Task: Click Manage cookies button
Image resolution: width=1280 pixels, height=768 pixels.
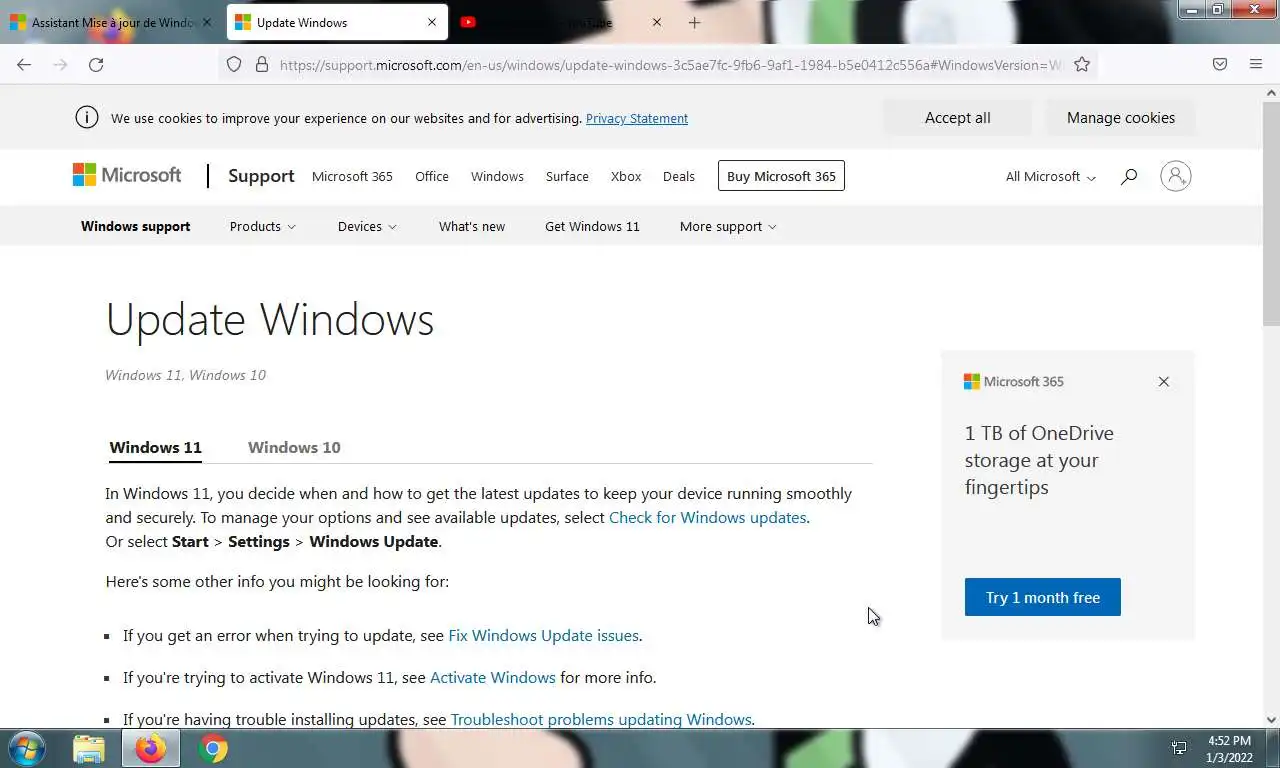Action: (1121, 118)
